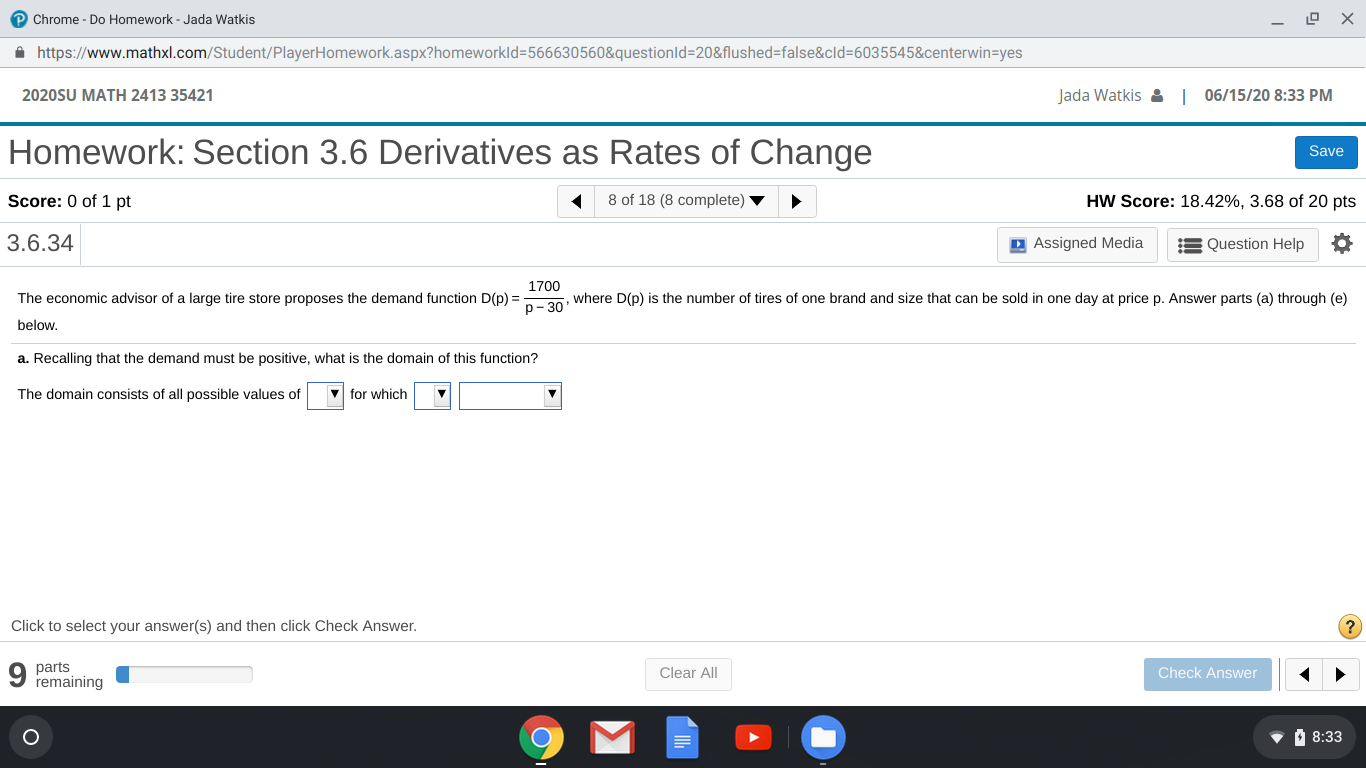
Task: Expand the '8 of 18 (8 complete)' question list
Action: [686, 201]
